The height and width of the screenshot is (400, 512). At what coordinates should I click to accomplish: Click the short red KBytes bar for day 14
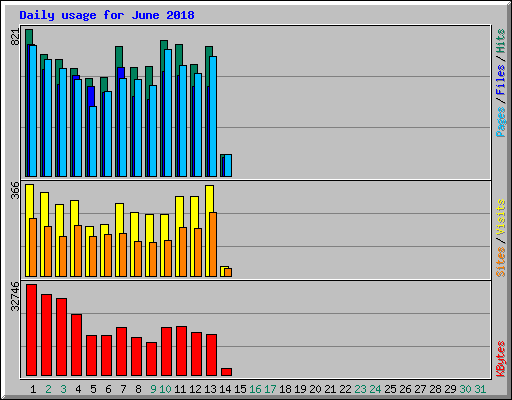[x=227, y=372]
